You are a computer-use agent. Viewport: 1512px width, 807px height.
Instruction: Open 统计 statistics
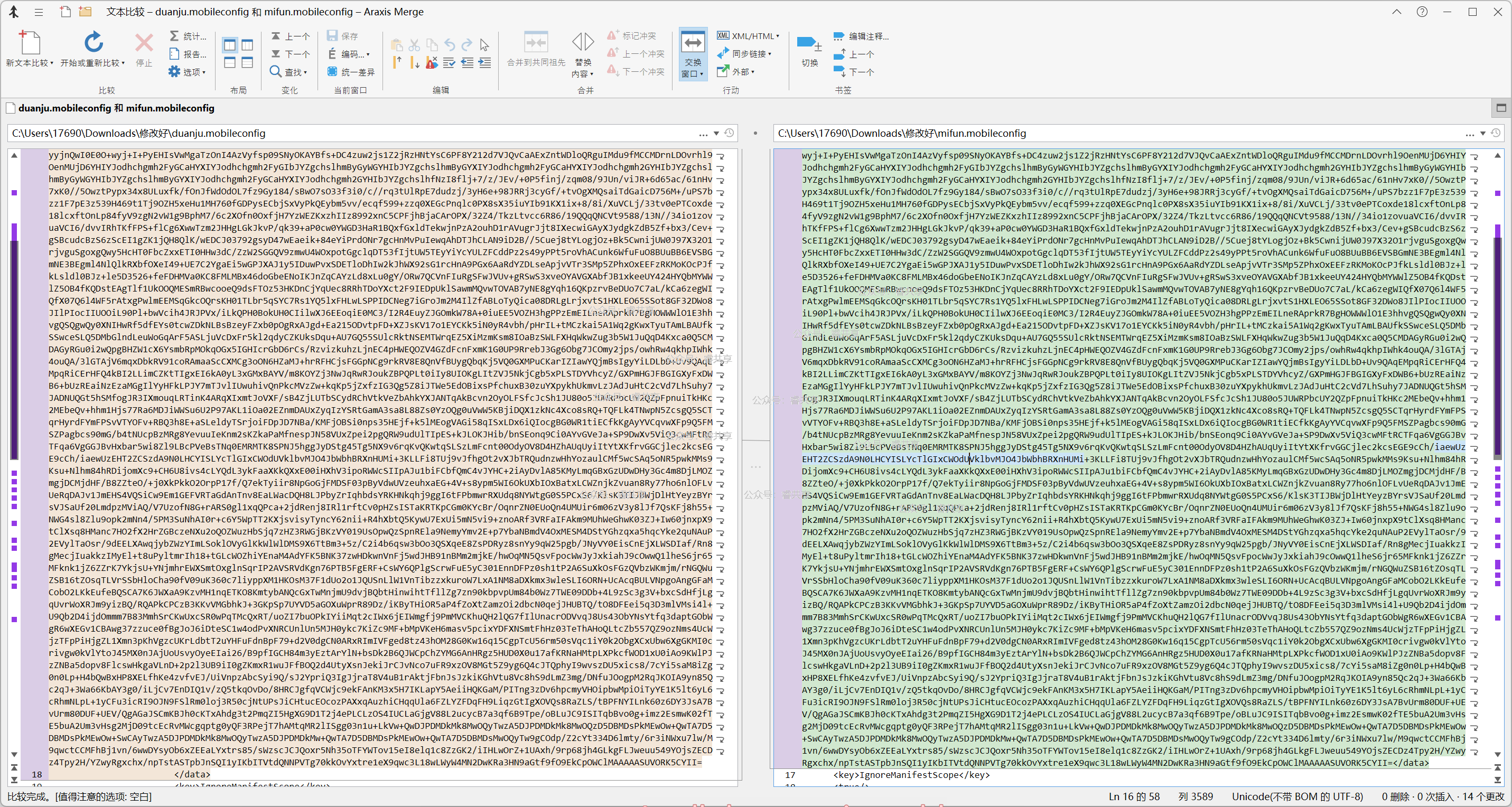tap(188, 36)
